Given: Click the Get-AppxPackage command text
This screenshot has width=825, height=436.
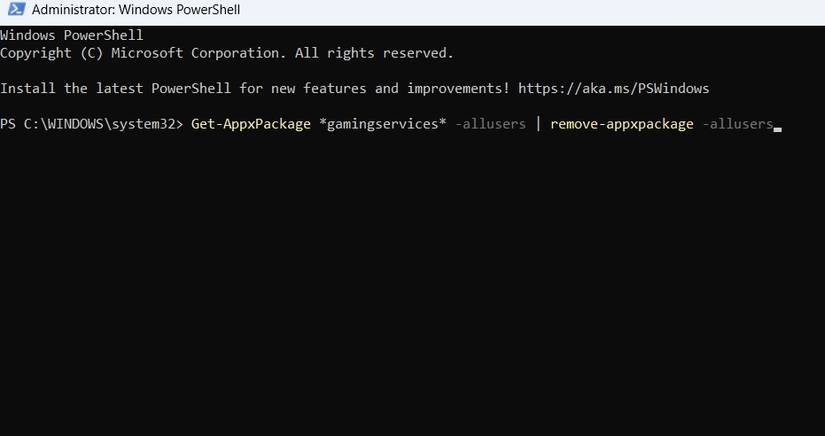Looking at the screenshot, I should pos(251,124).
